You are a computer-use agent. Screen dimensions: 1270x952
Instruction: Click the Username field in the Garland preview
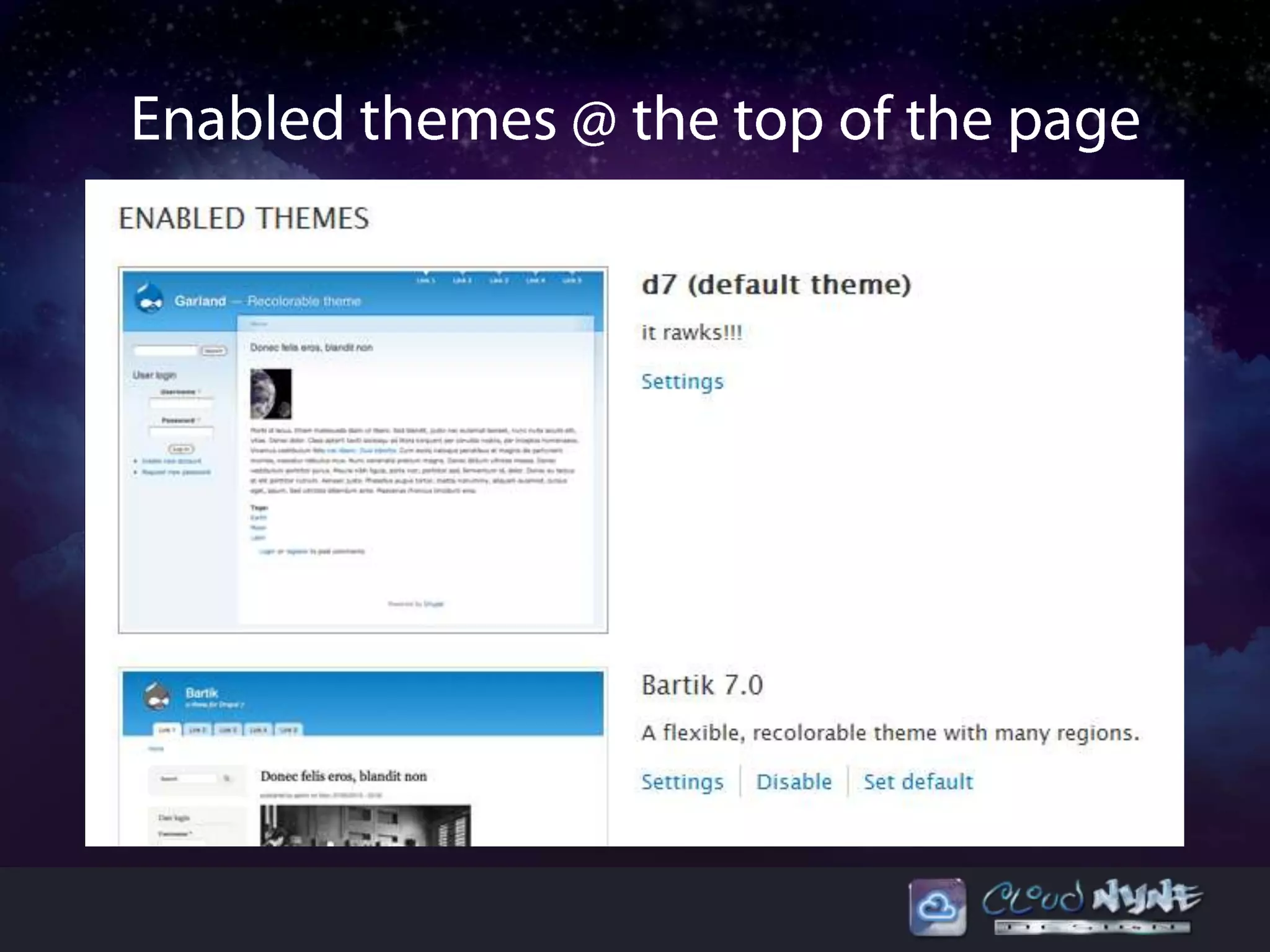pyautogui.click(x=180, y=403)
